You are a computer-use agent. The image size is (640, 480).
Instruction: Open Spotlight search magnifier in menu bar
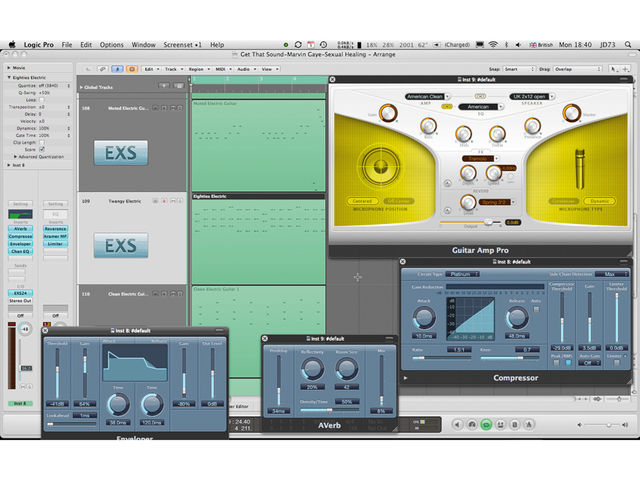click(628, 44)
